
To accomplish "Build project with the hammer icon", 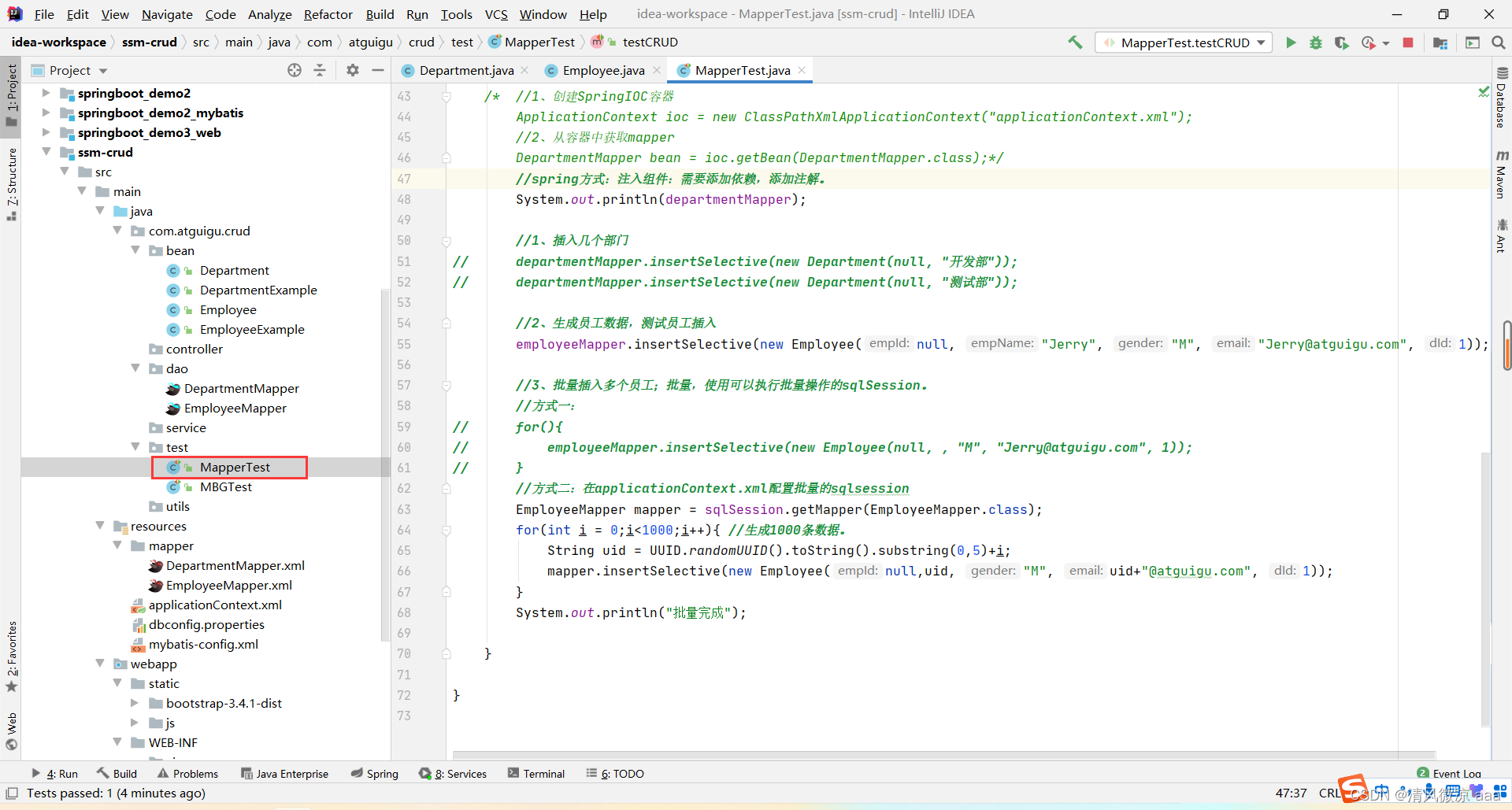I will click(1075, 43).
